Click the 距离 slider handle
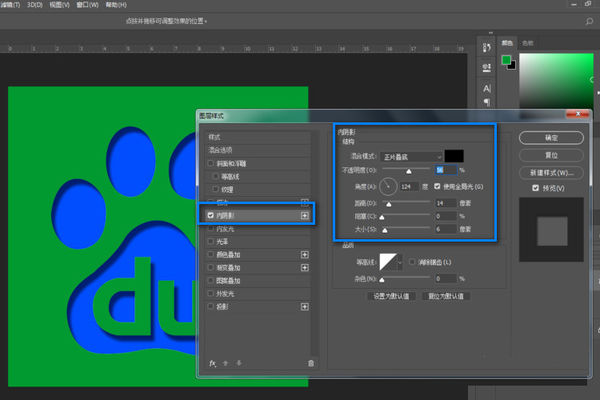The image size is (600, 400). coord(389,204)
